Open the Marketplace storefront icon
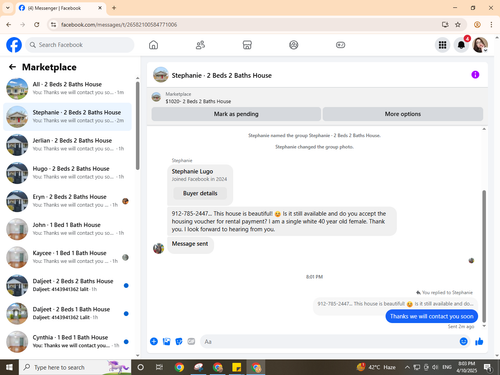500x375 pixels. click(x=247, y=45)
